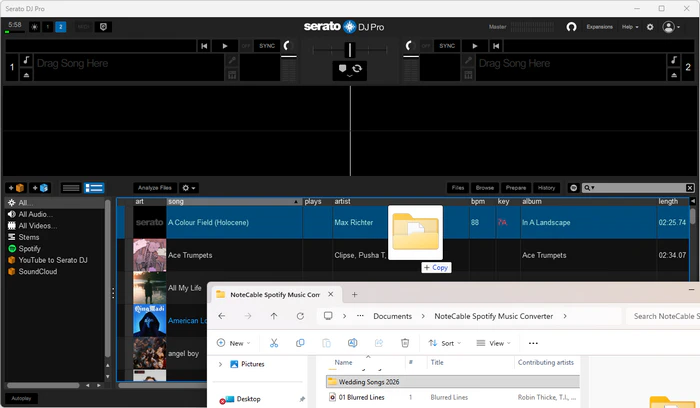Click the Analyze Files button
Viewport: 700px width, 408px height.
coord(155,188)
